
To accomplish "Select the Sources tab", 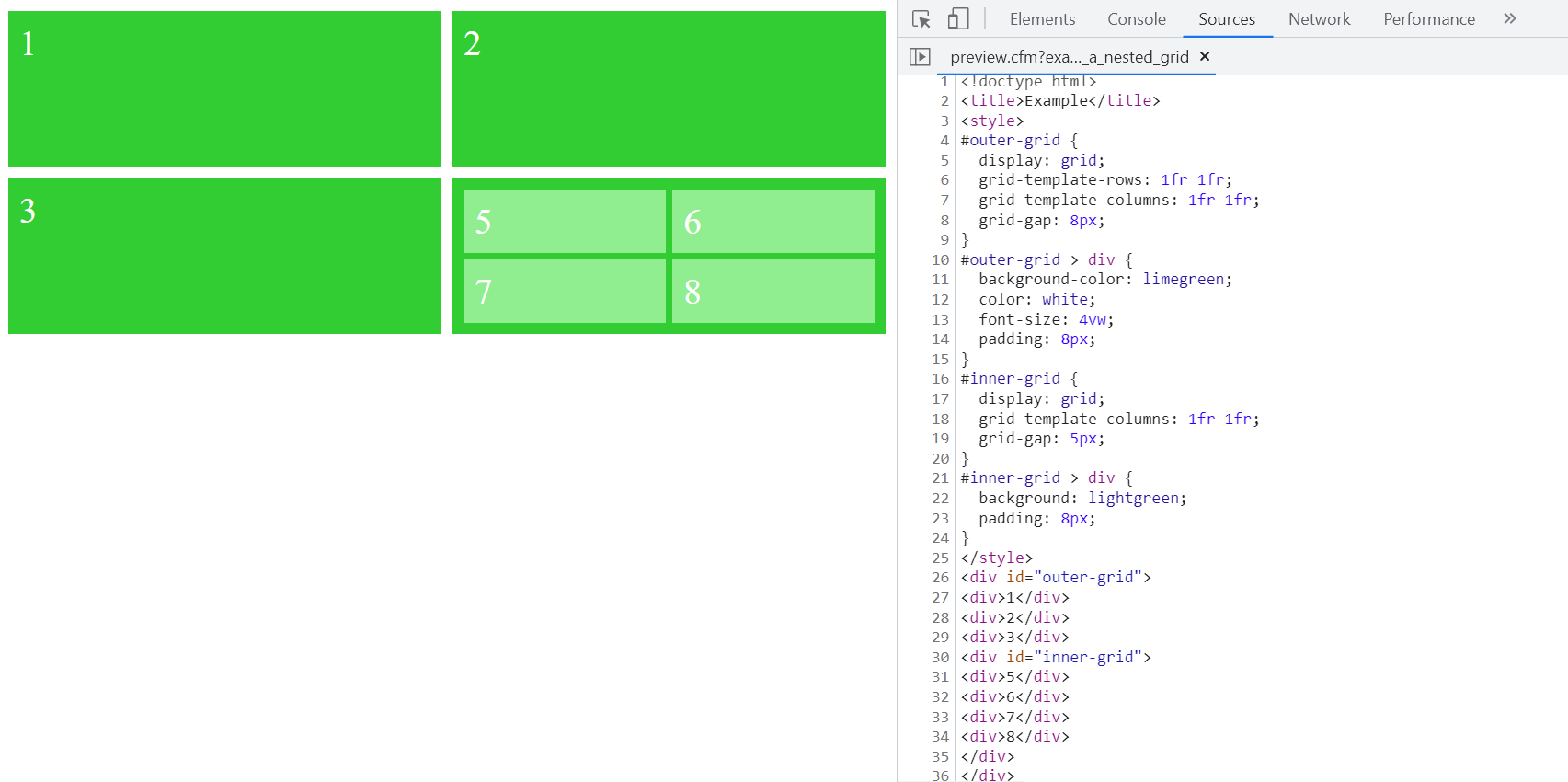I will point(1226,19).
